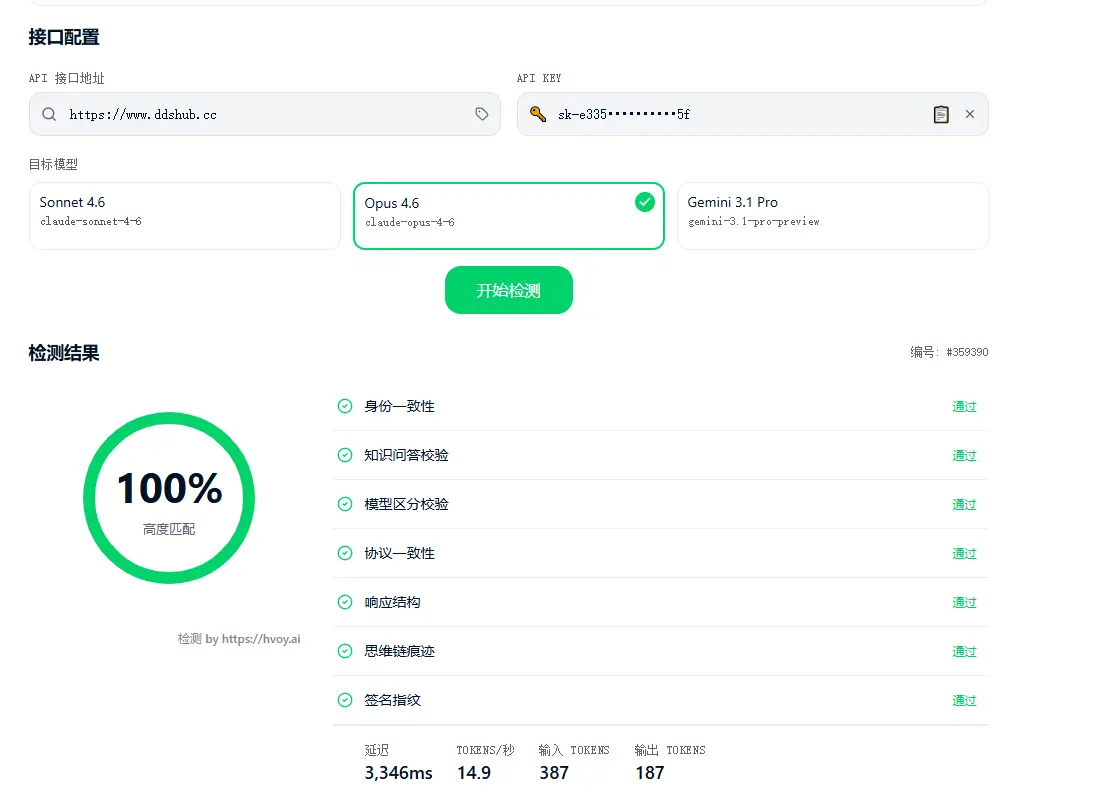Click 通过 status for 协议一致性

pyautogui.click(x=964, y=554)
